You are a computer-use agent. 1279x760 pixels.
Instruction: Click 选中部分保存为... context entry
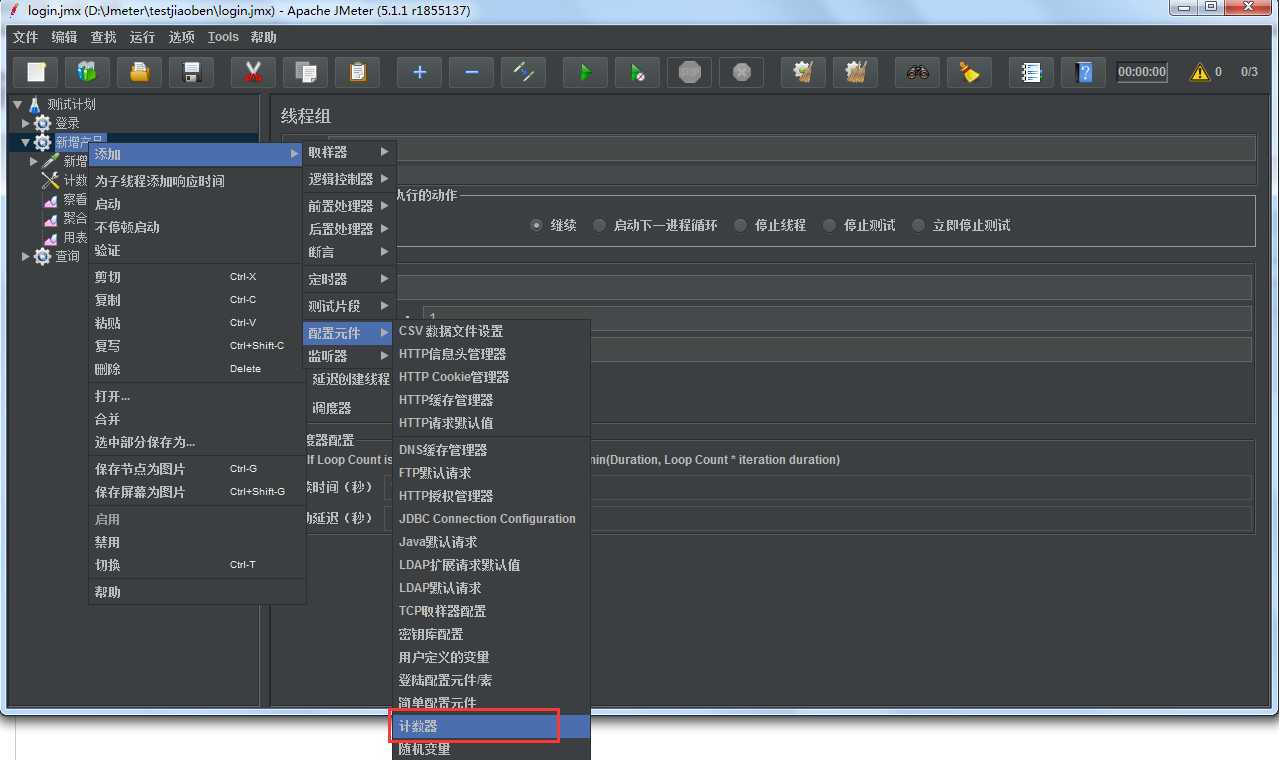click(x=196, y=442)
